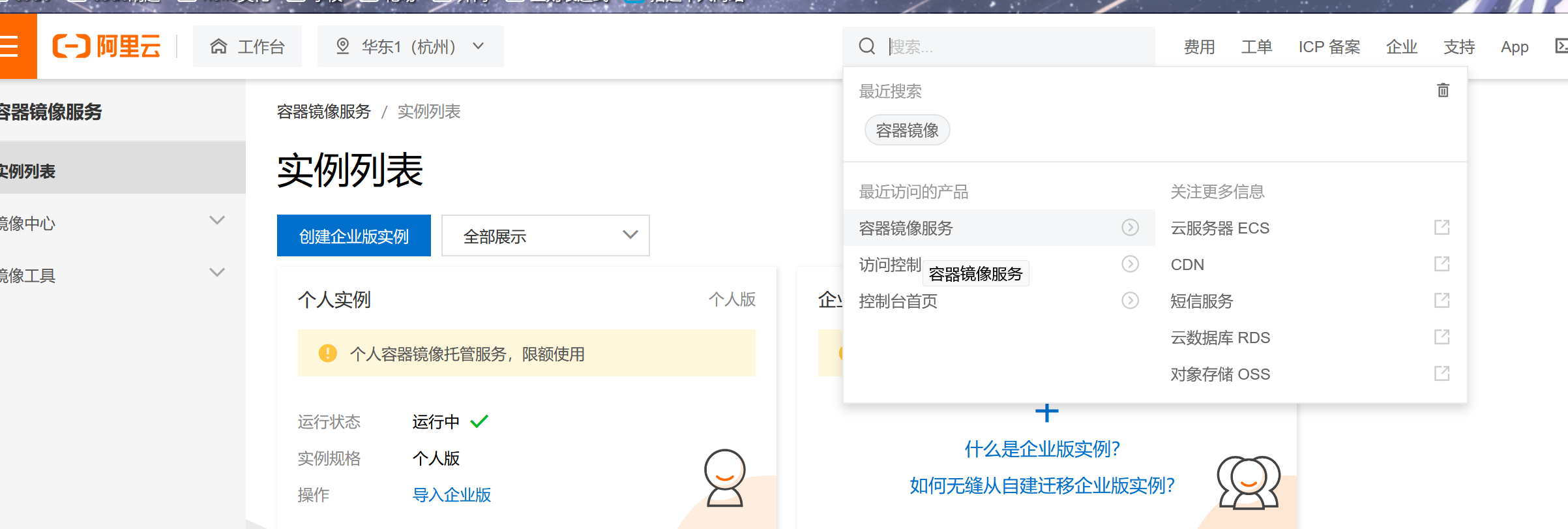Click 运行中 status text
Screen dimensions: 1568x529
click(436, 421)
